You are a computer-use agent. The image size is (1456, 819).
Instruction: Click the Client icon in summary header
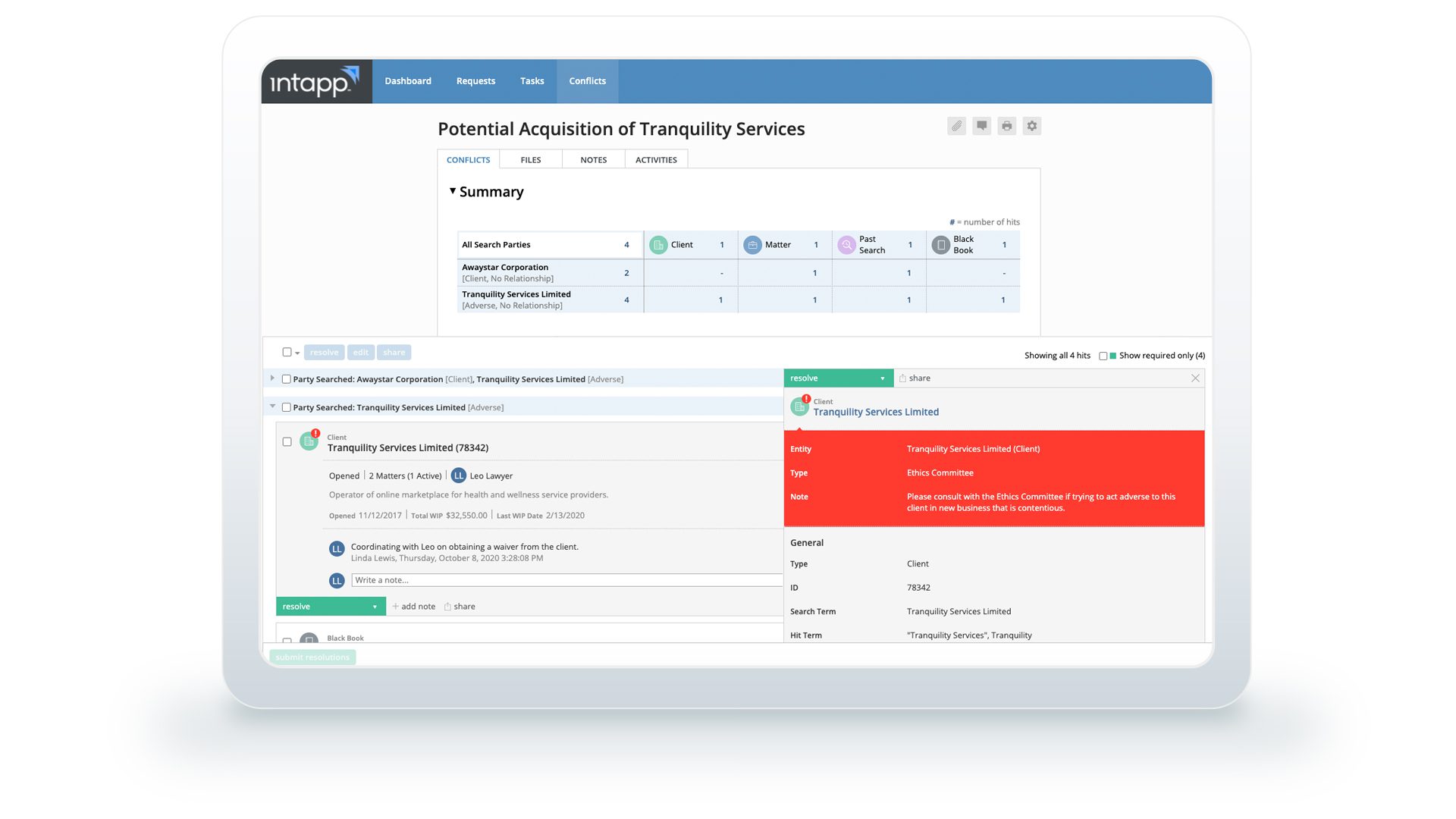point(658,245)
